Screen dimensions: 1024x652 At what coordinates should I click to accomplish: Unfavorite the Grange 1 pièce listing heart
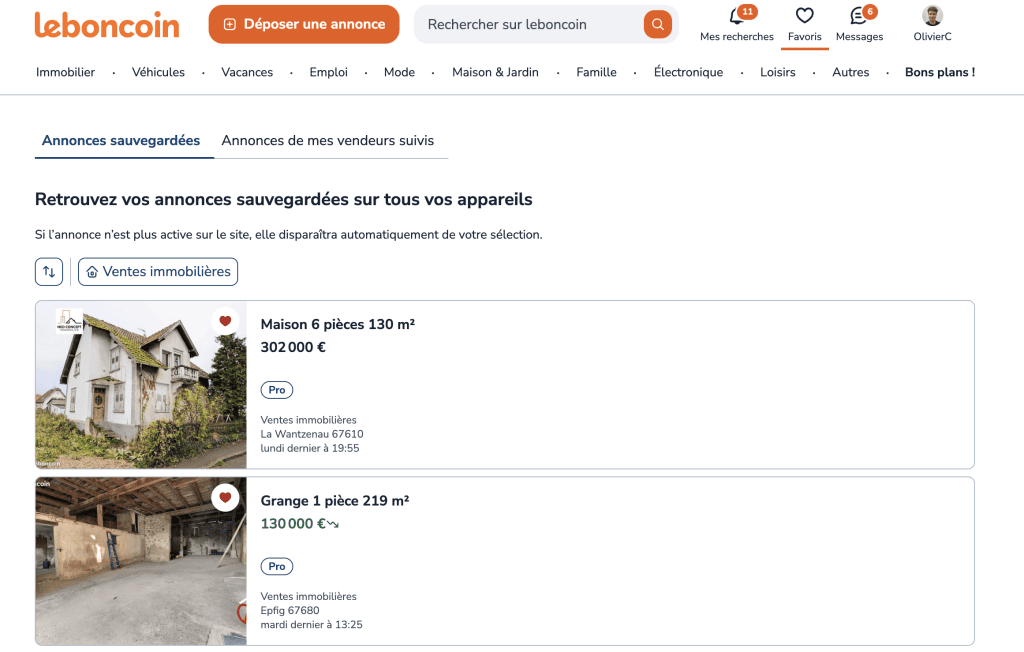(225, 497)
